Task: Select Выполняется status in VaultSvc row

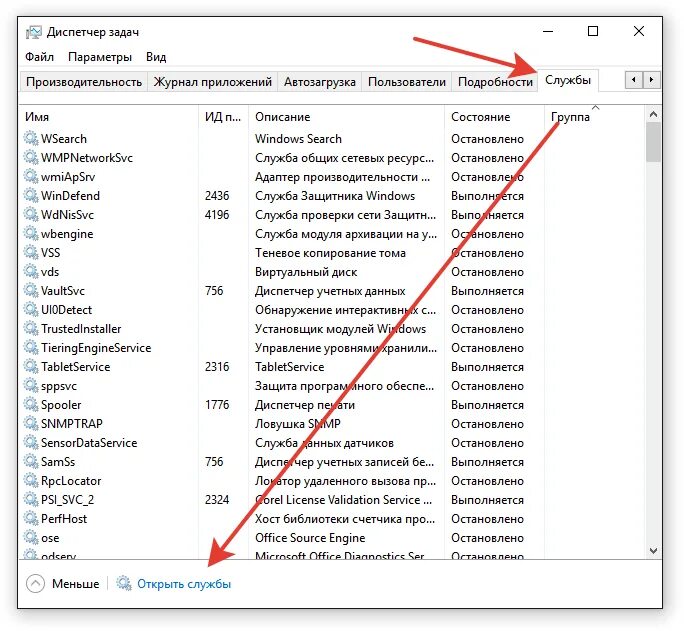Action: pyautogui.click(x=487, y=291)
